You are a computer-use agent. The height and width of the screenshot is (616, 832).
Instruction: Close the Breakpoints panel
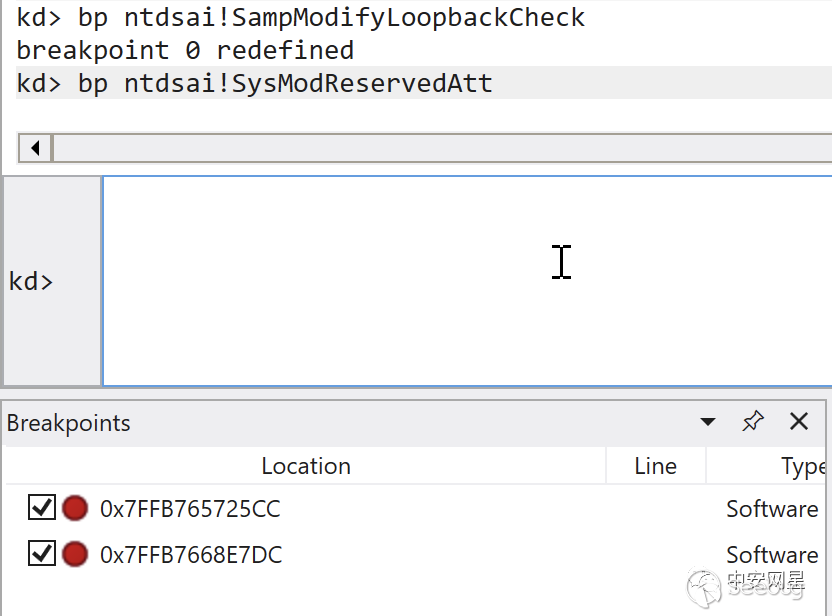tap(799, 422)
